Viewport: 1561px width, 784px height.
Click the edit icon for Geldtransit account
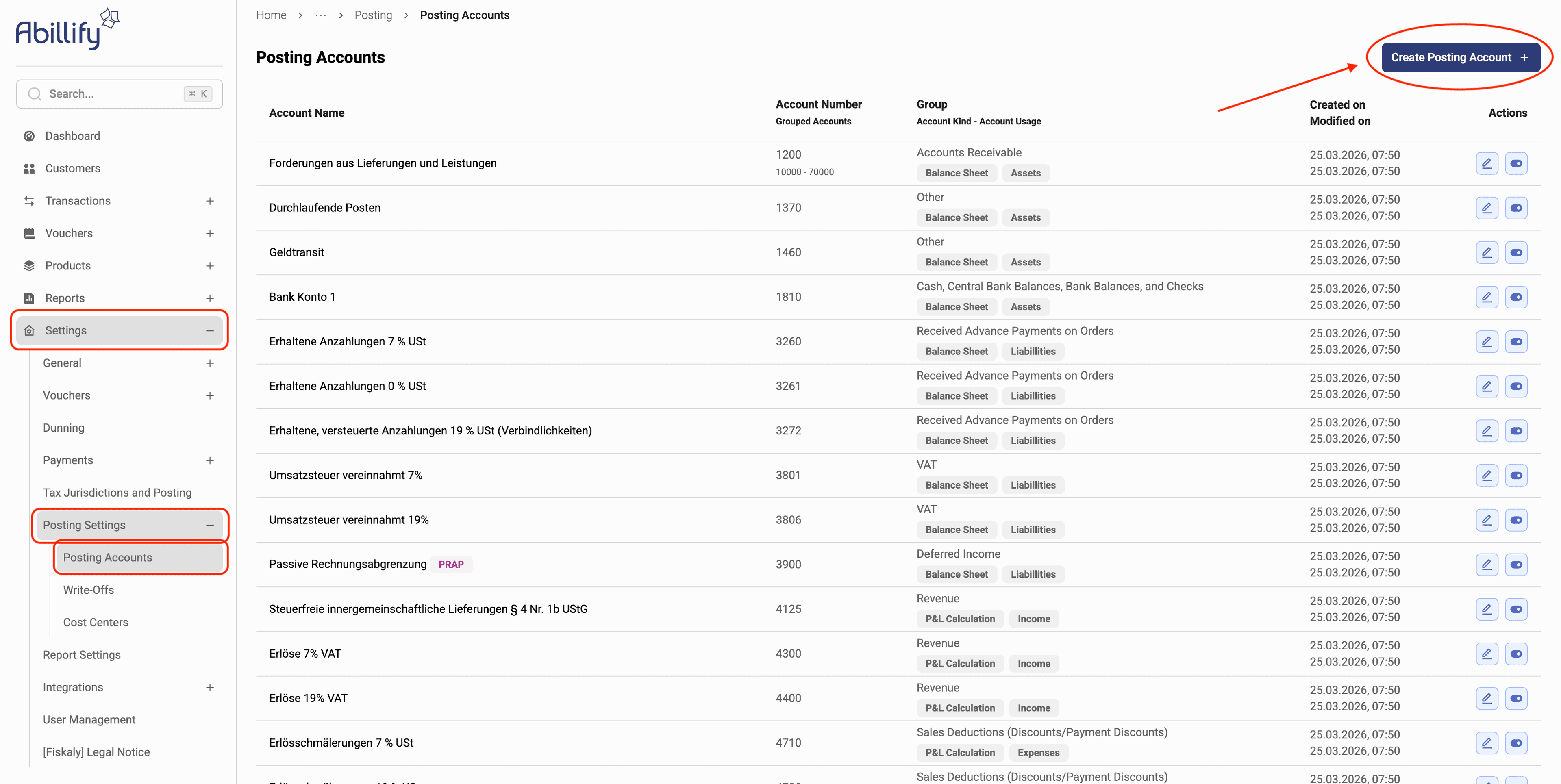pos(1487,253)
